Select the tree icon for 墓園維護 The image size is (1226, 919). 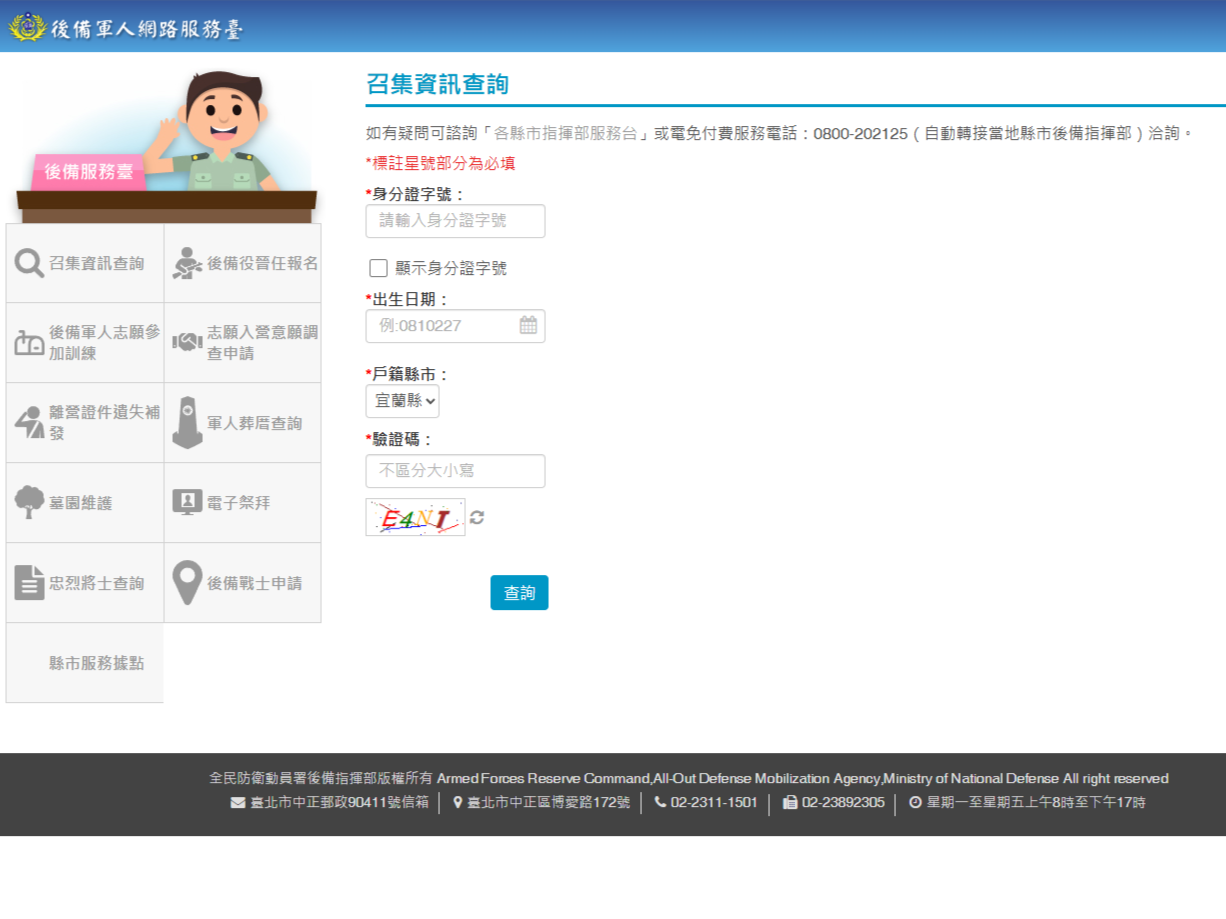coord(28,501)
